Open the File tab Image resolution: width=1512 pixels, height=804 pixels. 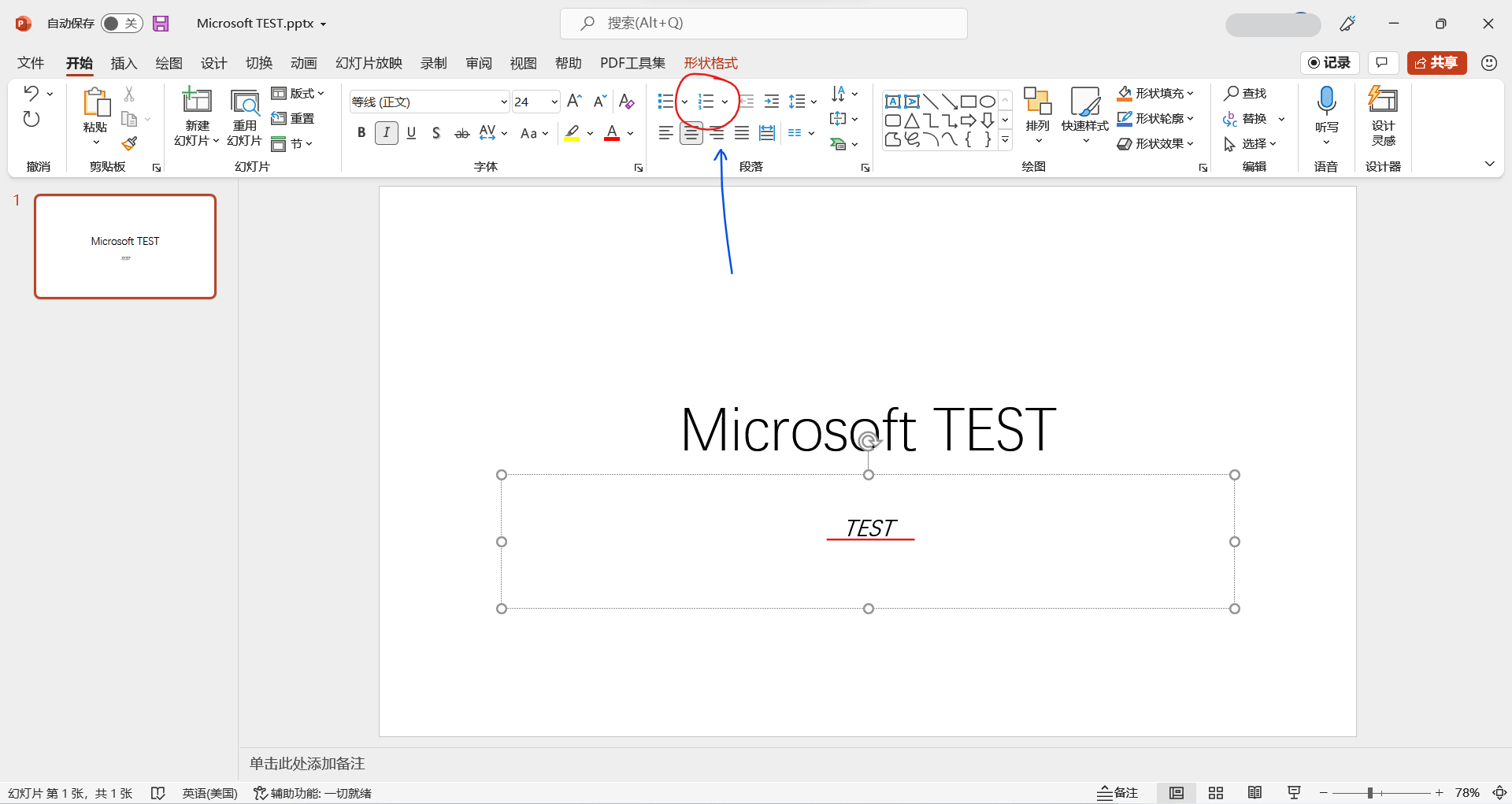(x=31, y=63)
